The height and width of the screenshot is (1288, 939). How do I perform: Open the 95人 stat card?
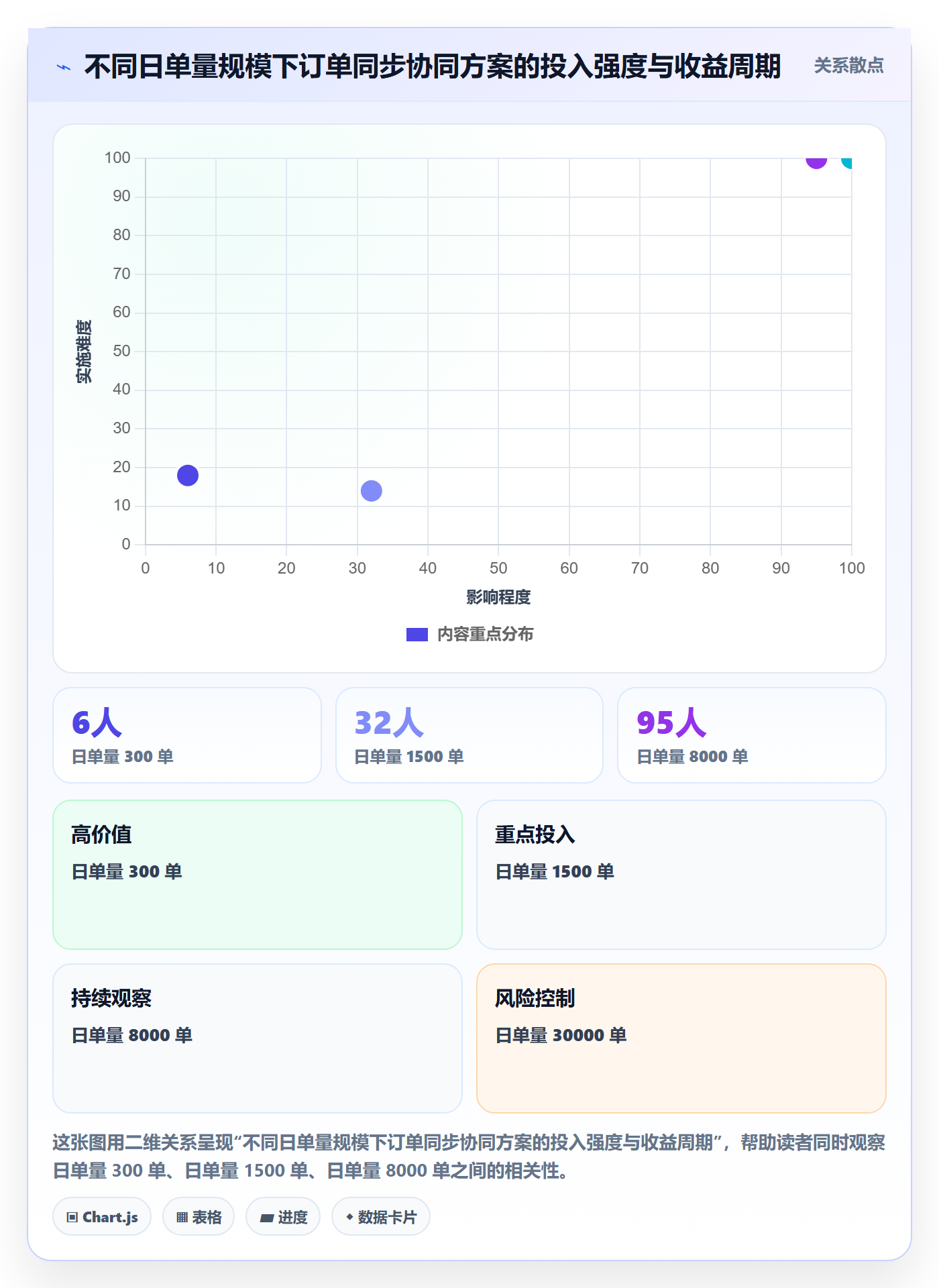[x=752, y=735]
